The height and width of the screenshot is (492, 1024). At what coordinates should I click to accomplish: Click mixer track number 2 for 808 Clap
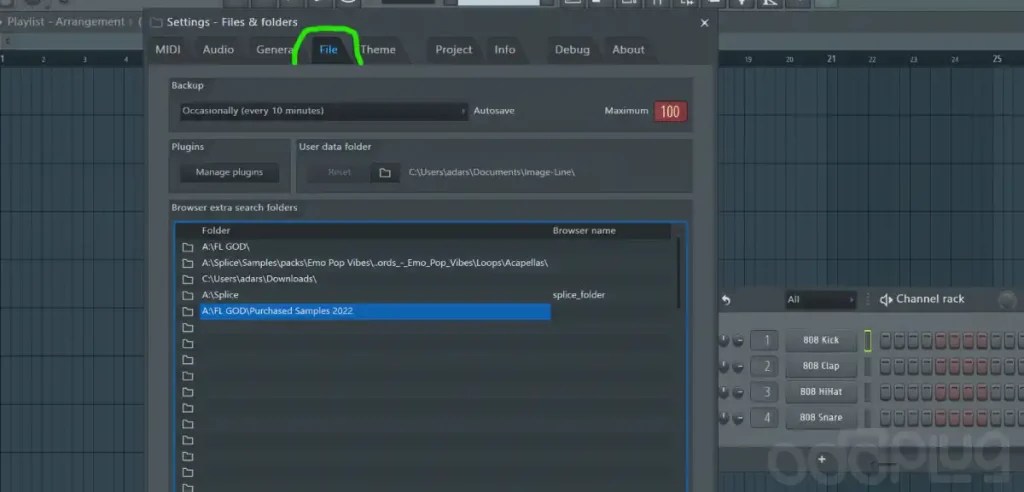[764, 366]
